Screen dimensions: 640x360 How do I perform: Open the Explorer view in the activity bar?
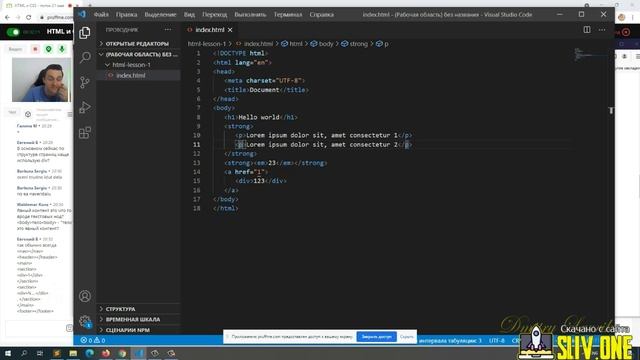pyautogui.click(x=85, y=33)
